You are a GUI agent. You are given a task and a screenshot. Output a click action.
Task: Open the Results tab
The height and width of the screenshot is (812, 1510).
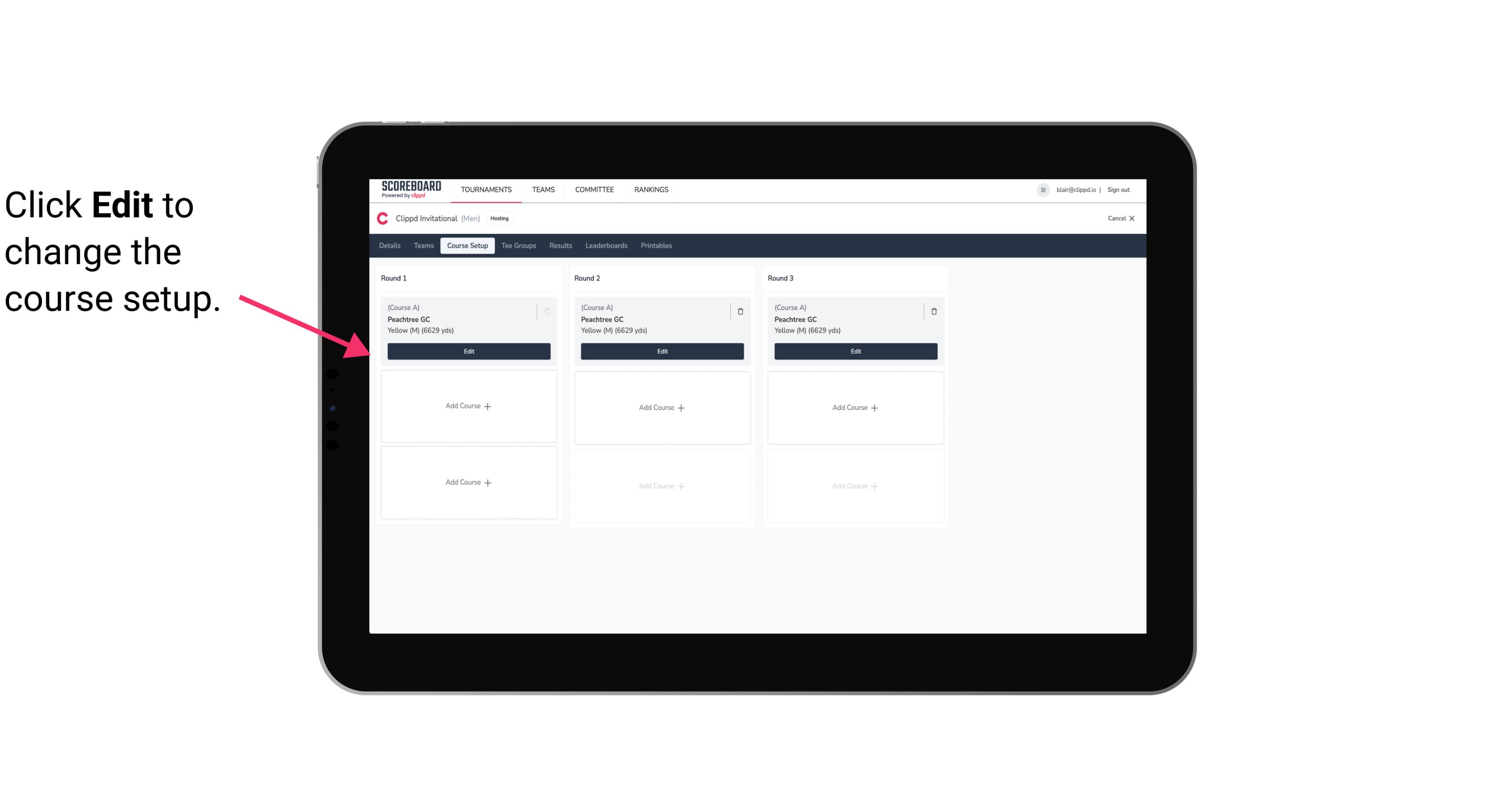pos(561,245)
